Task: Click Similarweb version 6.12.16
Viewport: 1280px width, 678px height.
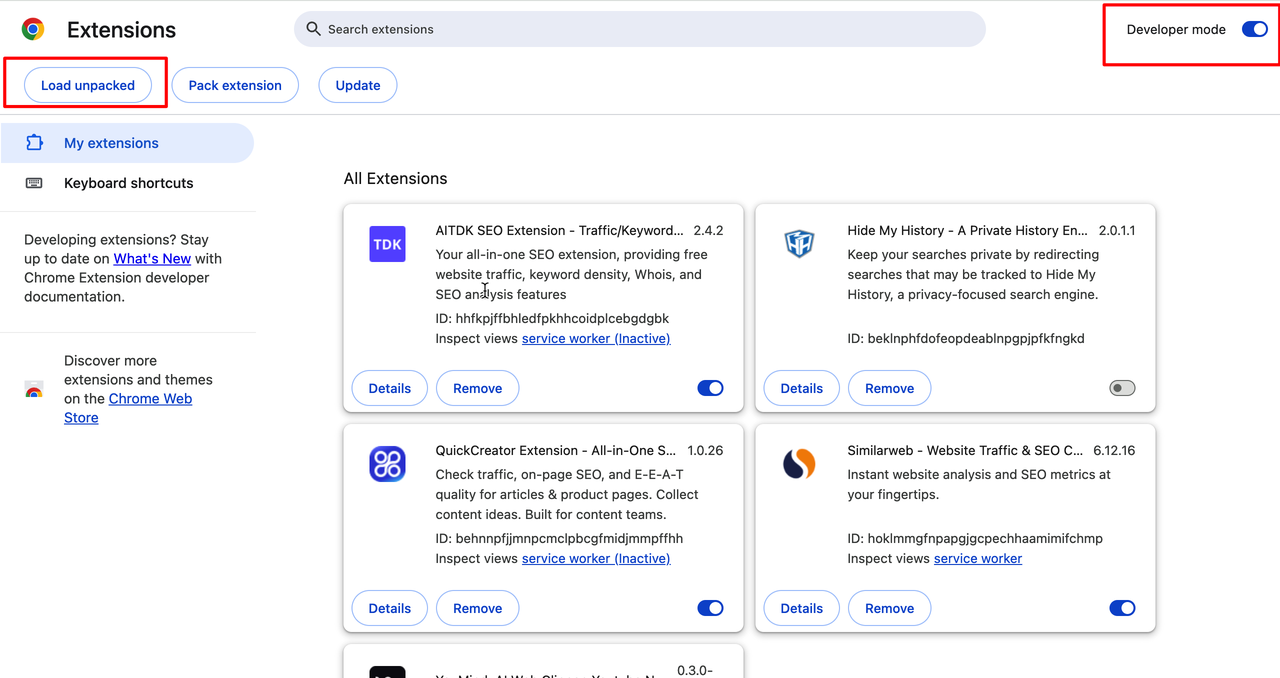Action: point(1114,450)
